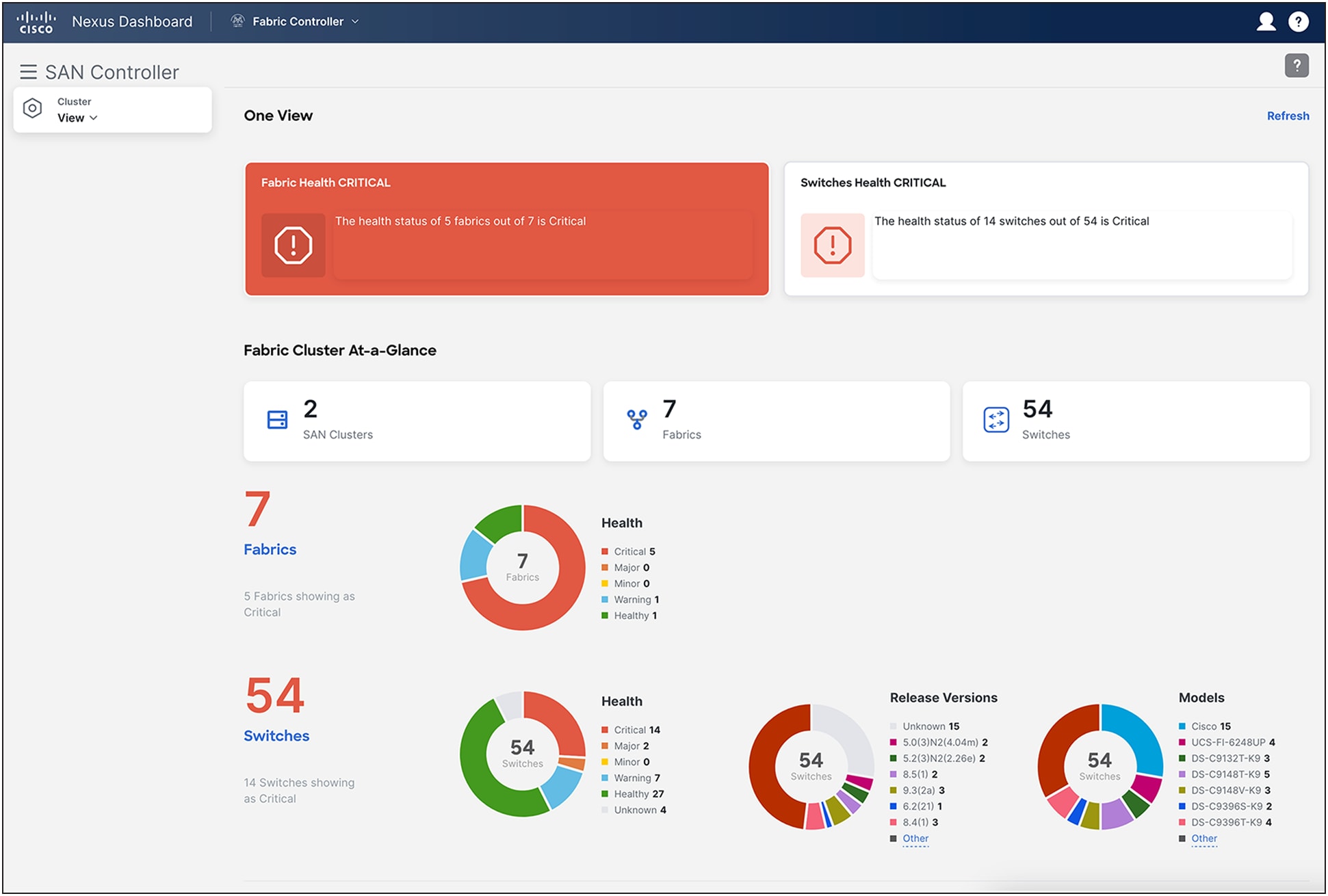Click the Nexus Dashboard title
Screen dimensions: 1328x896
pos(132,21)
